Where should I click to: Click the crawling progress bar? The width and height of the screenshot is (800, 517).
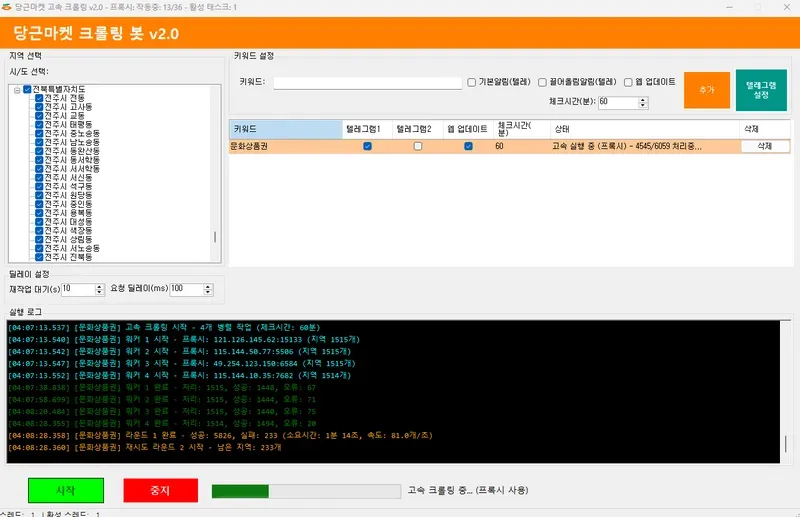tap(304, 491)
